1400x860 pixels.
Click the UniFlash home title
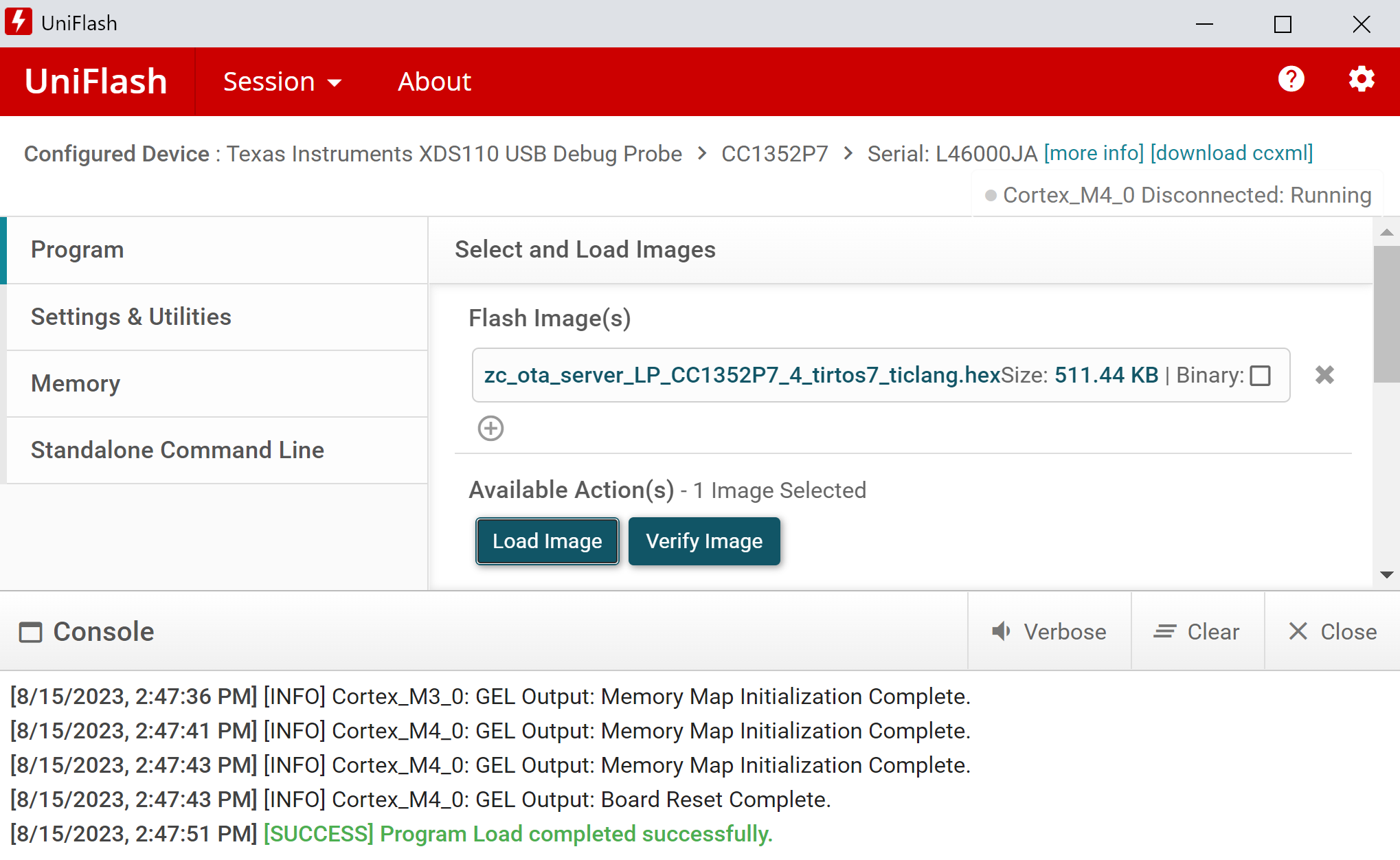tap(96, 82)
